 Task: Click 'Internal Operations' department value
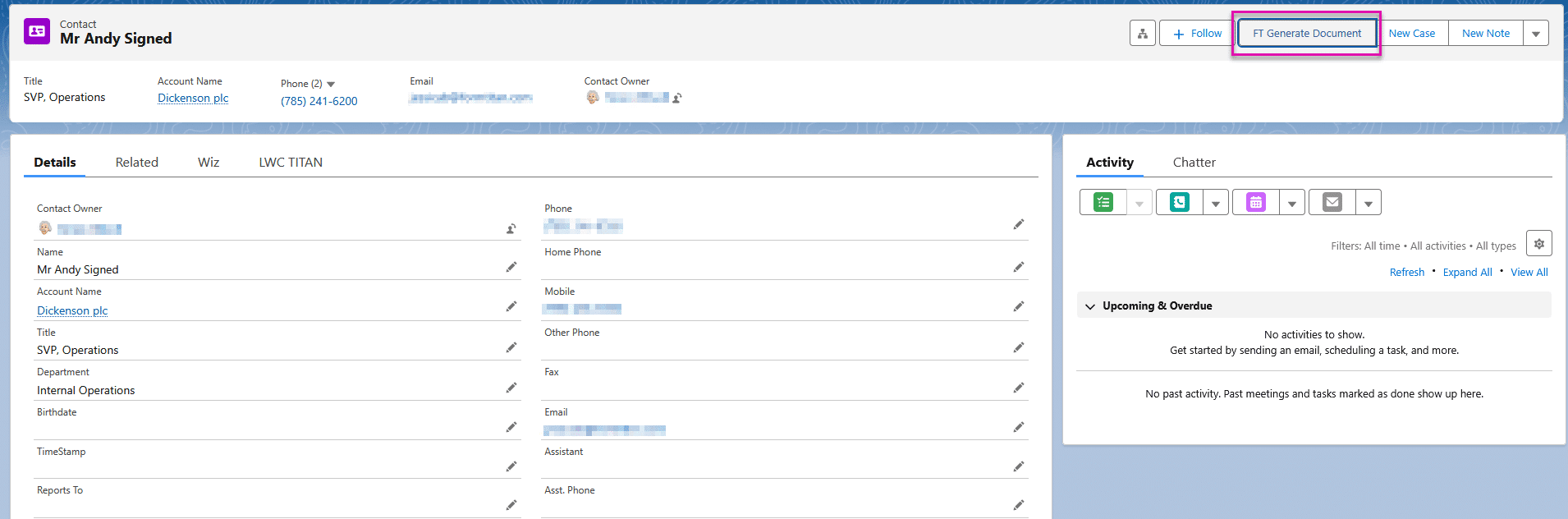click(86, 390)
